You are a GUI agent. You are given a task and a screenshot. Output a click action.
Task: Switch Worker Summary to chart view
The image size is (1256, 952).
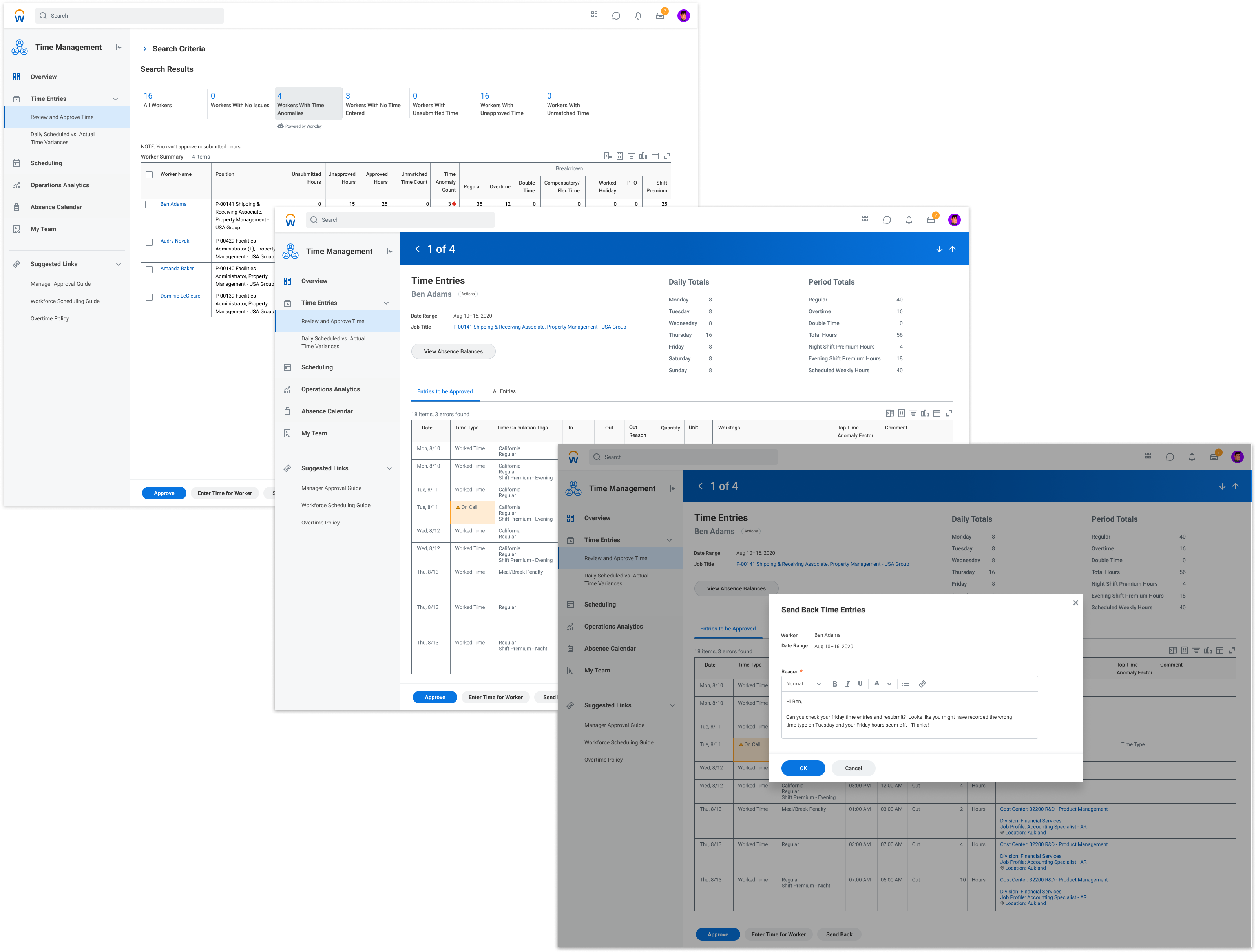tap(643, 155)
